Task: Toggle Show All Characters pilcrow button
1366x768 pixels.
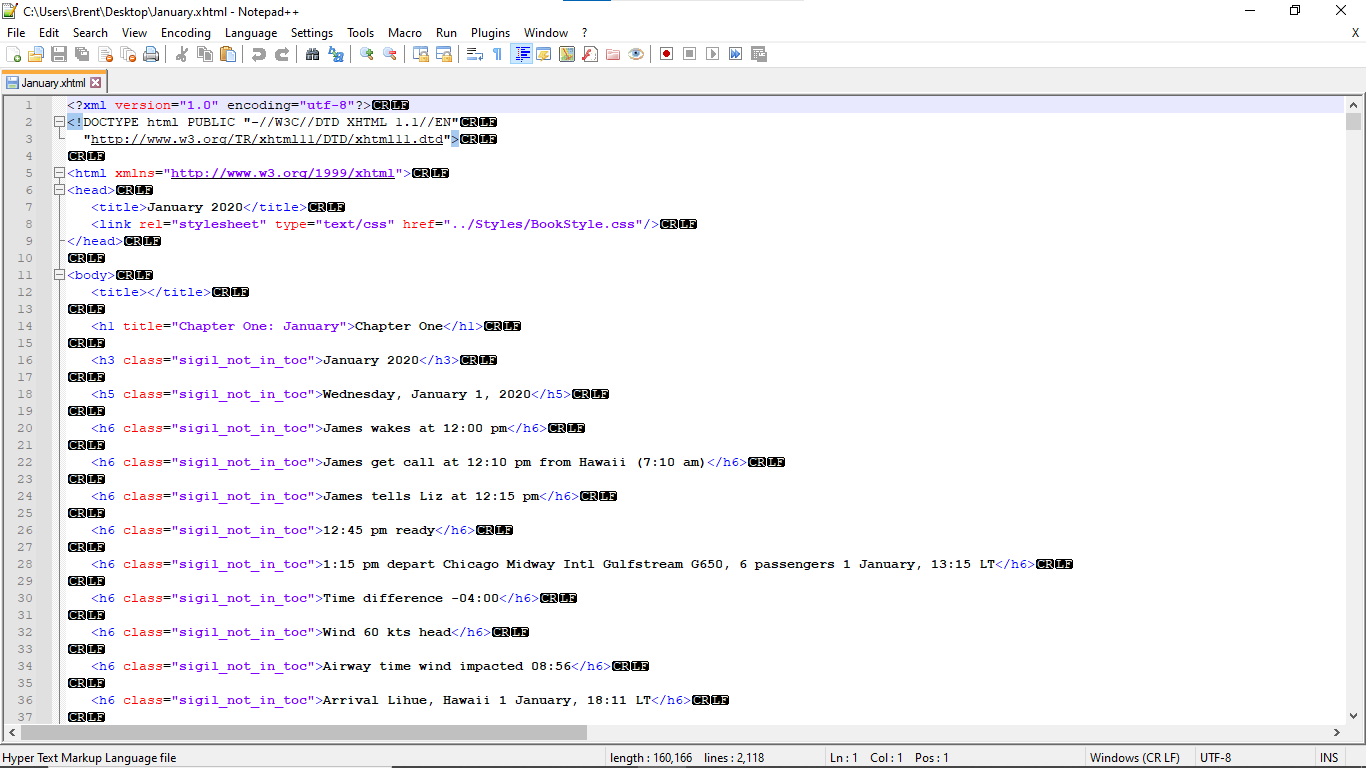Action: (498, 54)
